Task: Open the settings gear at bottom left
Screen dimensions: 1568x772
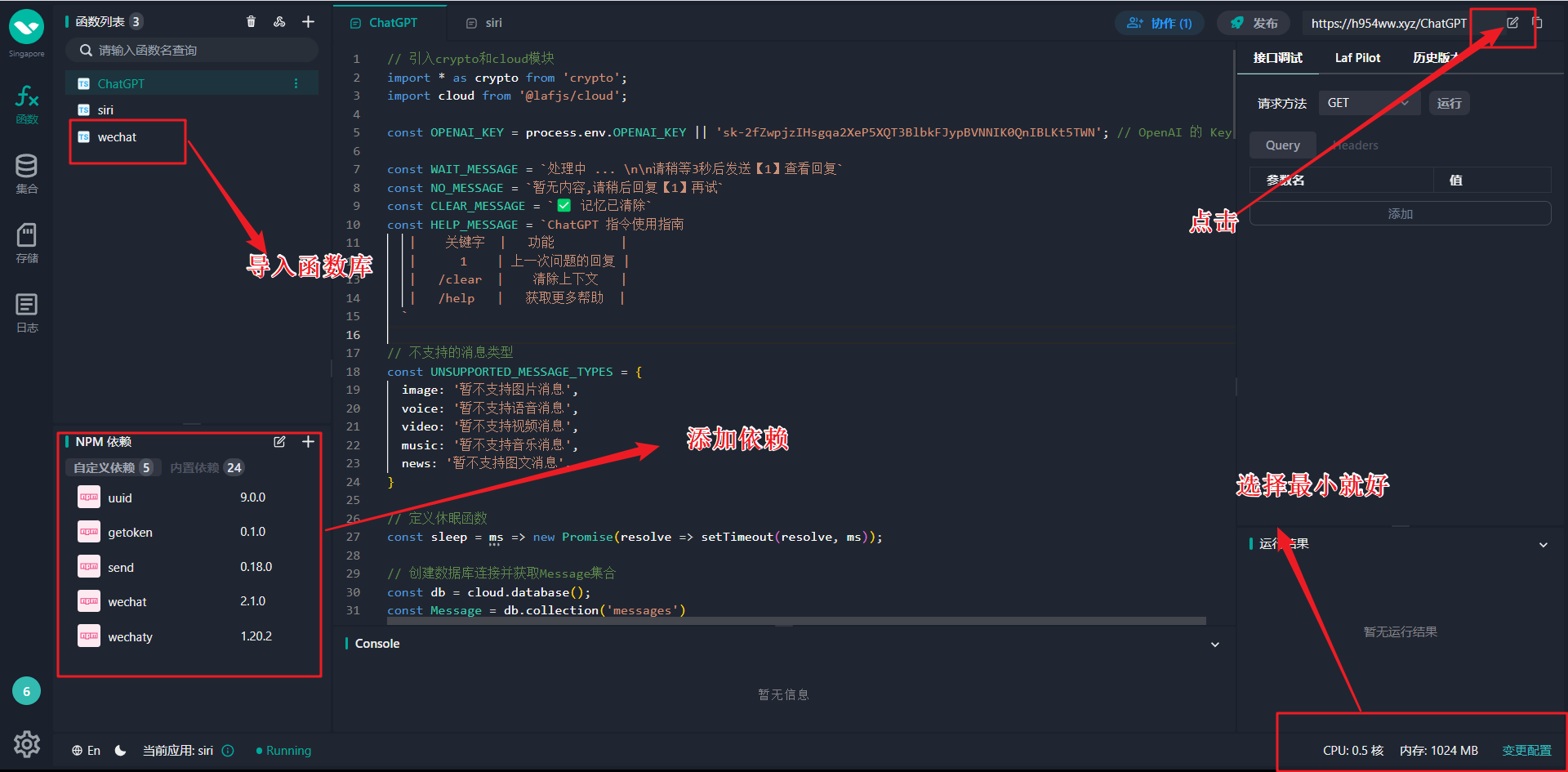Action: (26, 744)
